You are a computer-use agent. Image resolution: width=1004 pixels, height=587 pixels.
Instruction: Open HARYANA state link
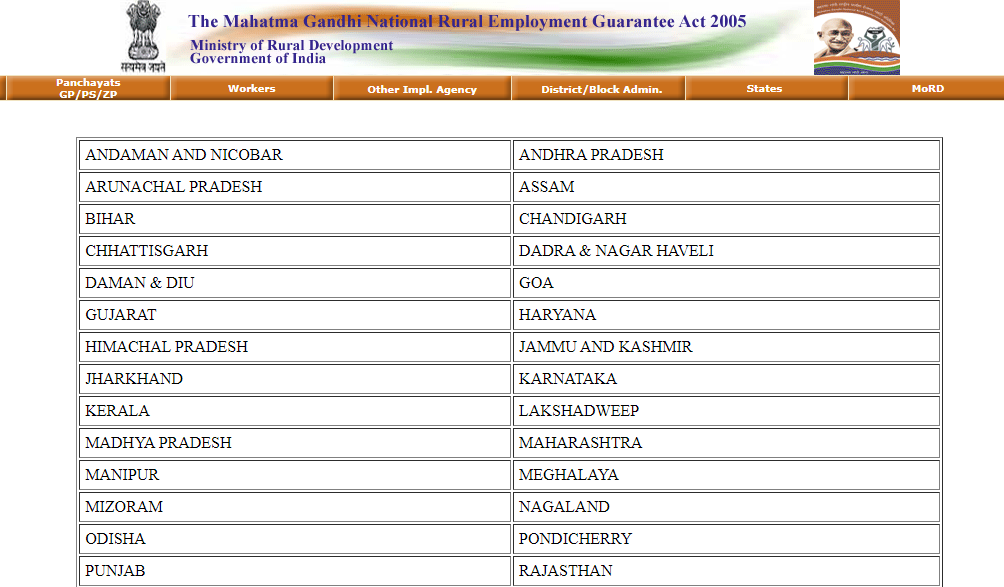[x=557, y=315]
